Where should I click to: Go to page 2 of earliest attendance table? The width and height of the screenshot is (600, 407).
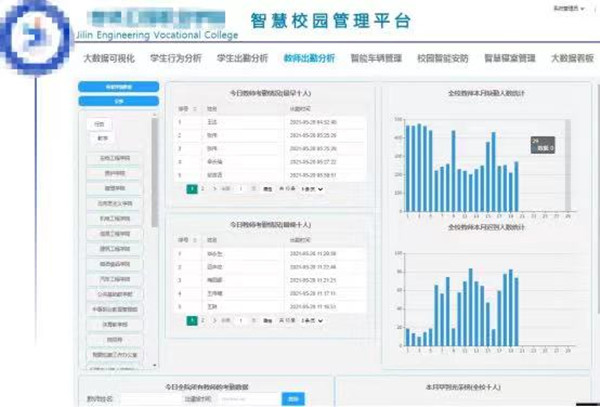point(202,187)
